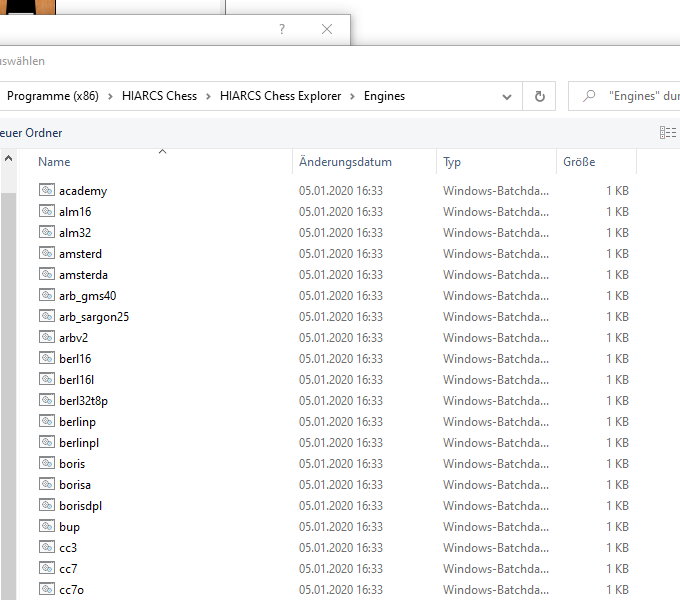Select the file named borisa
The height and width of the screenshot is (600, 680).
point(75,485)
